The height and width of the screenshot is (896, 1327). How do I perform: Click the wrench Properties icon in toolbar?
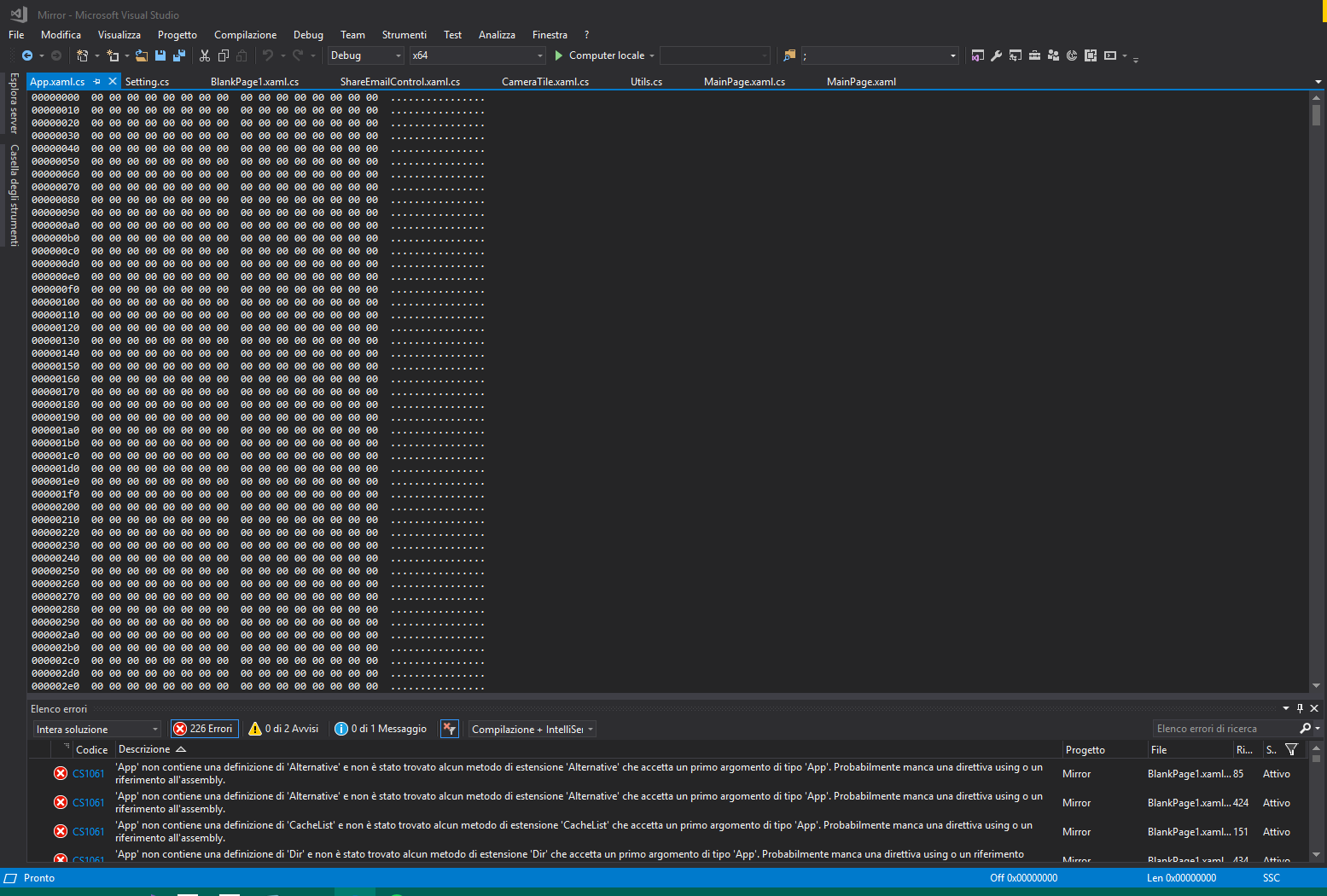(996, 55)
